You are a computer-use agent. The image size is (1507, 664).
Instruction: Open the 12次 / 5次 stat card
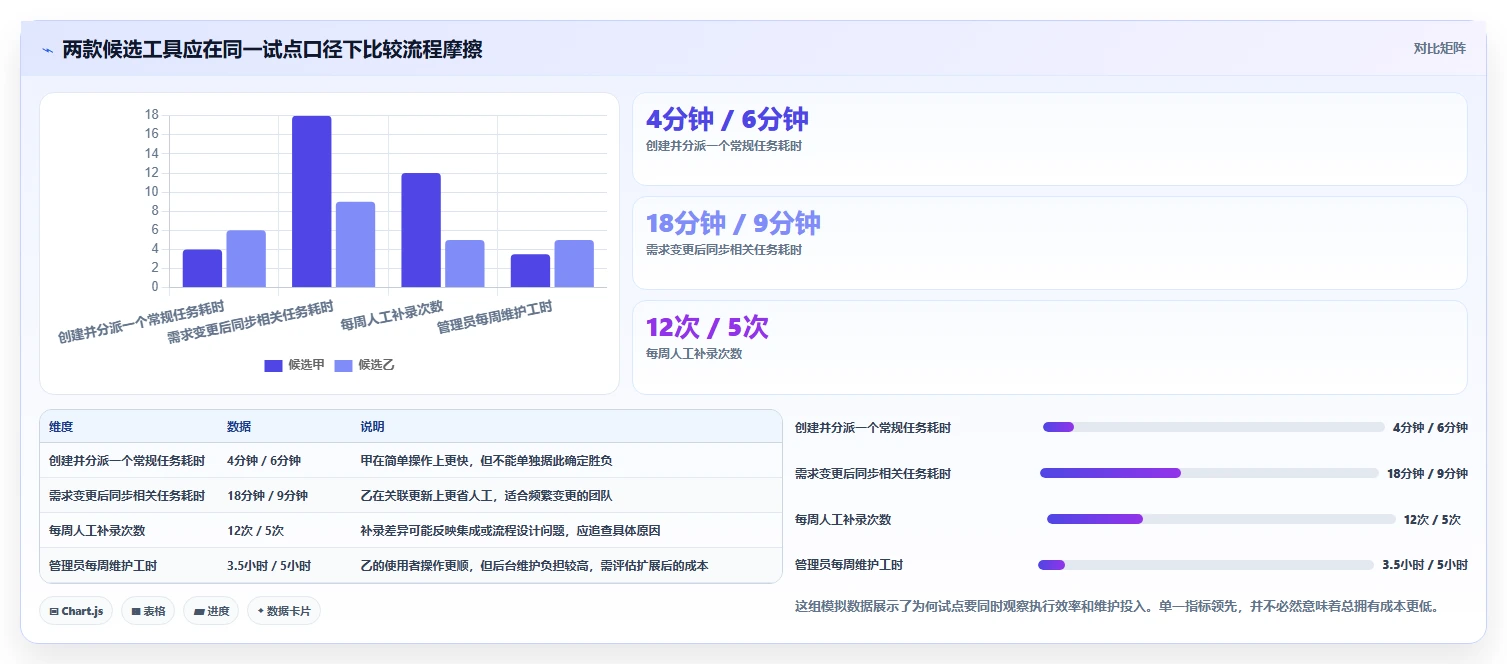(1049, 347)
